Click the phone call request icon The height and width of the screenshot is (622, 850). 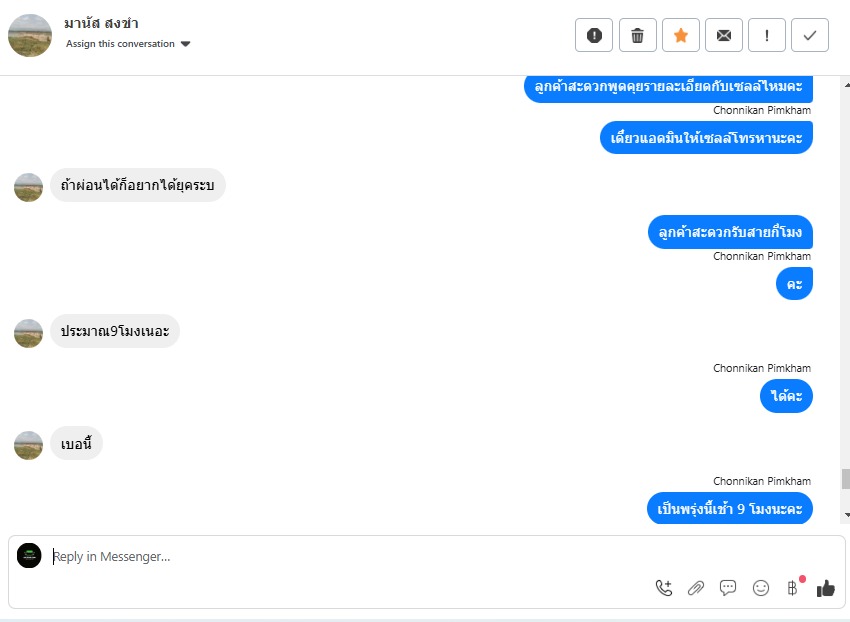tap(664, 588)
